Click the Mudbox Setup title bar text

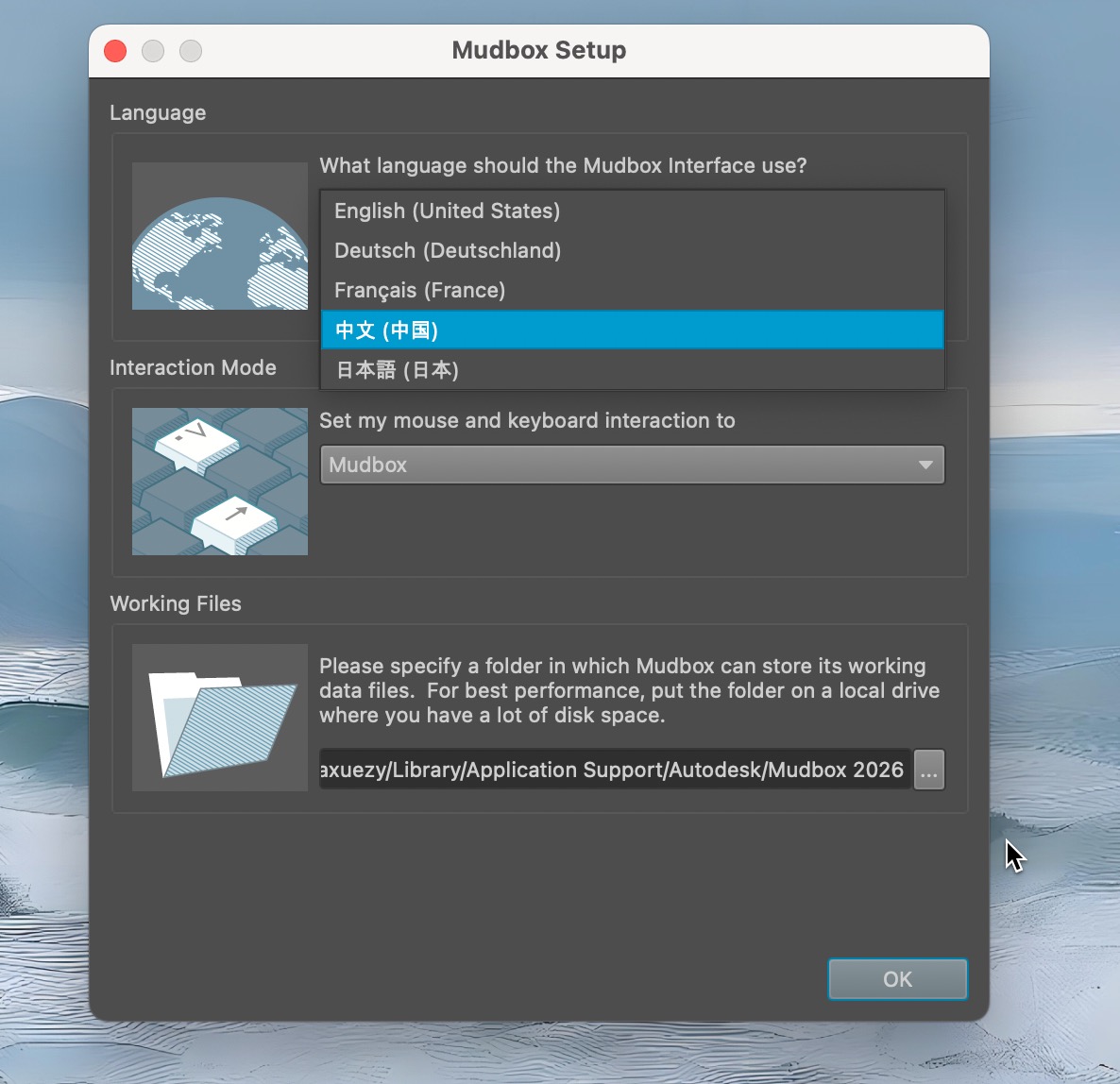tap(538, 50)
